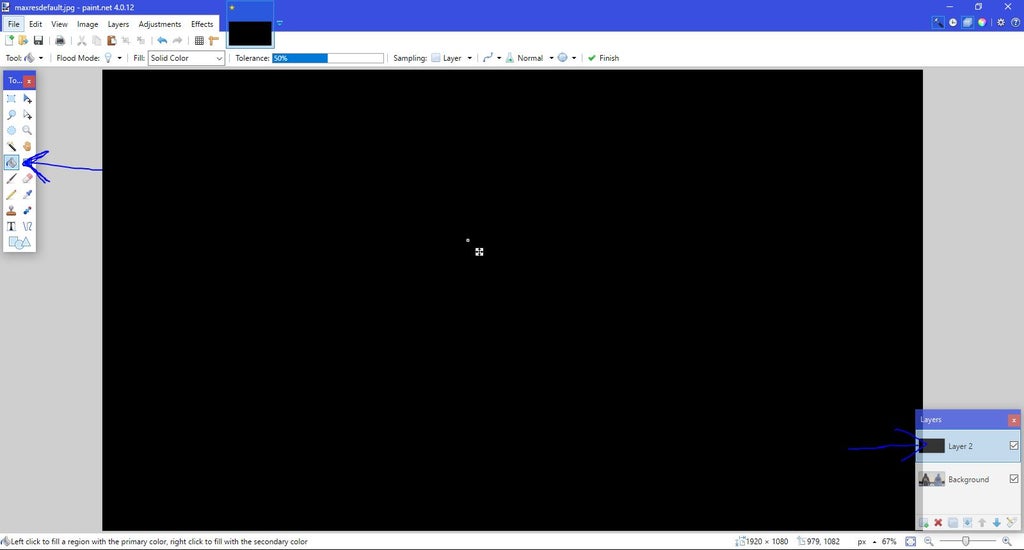Toggle Background layer visibility checkbox
This screenshot has height=550, width=1024.
tap(1014, 479)
